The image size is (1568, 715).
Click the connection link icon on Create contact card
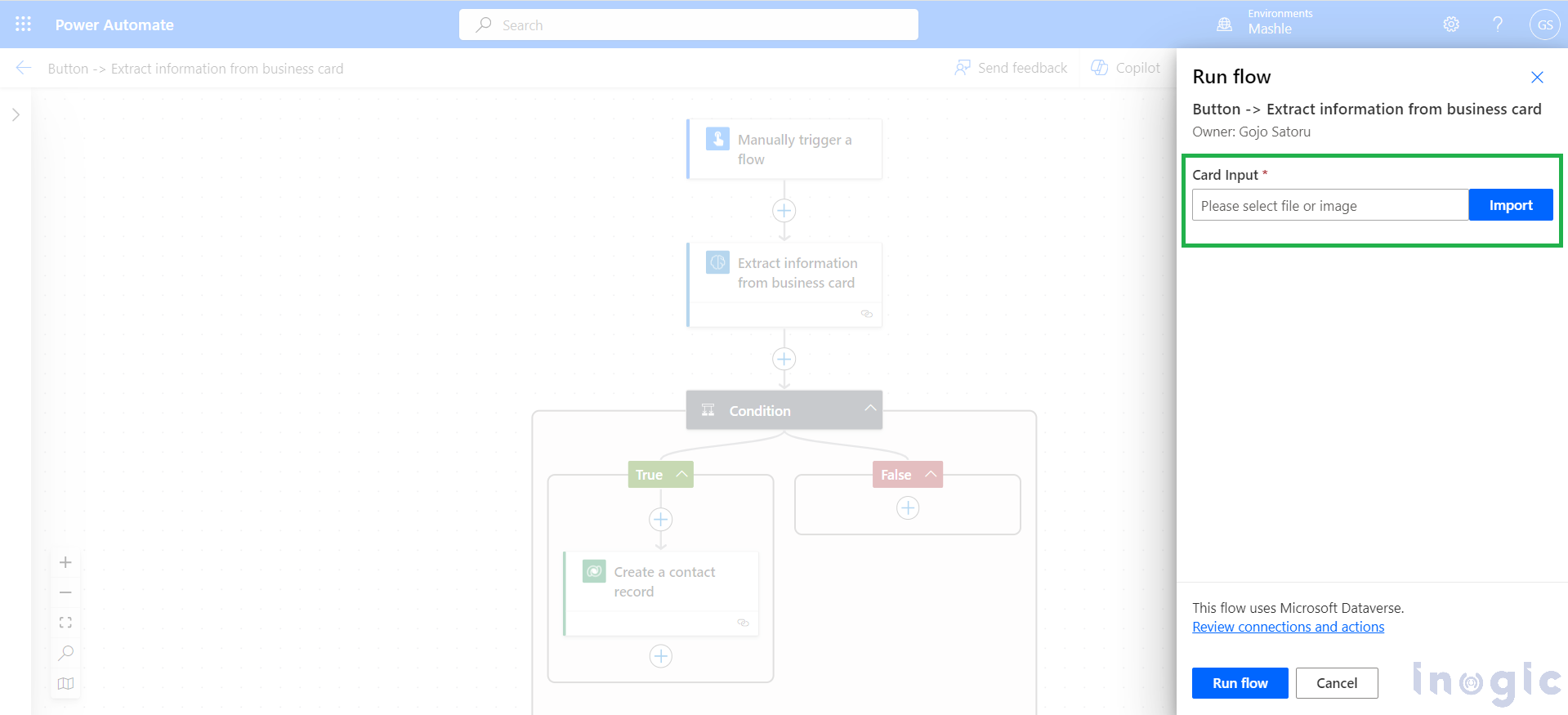coord(744,623)
